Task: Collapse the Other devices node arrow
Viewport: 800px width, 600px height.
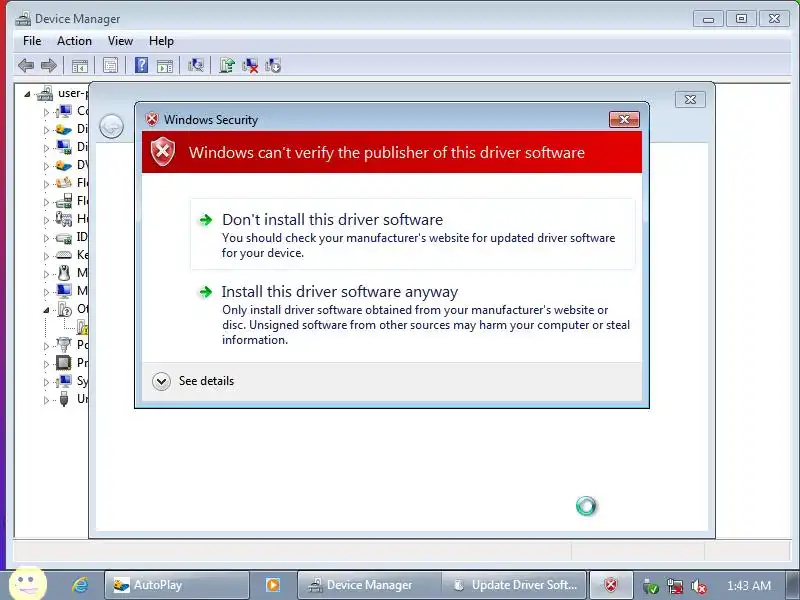Action: 46,310
